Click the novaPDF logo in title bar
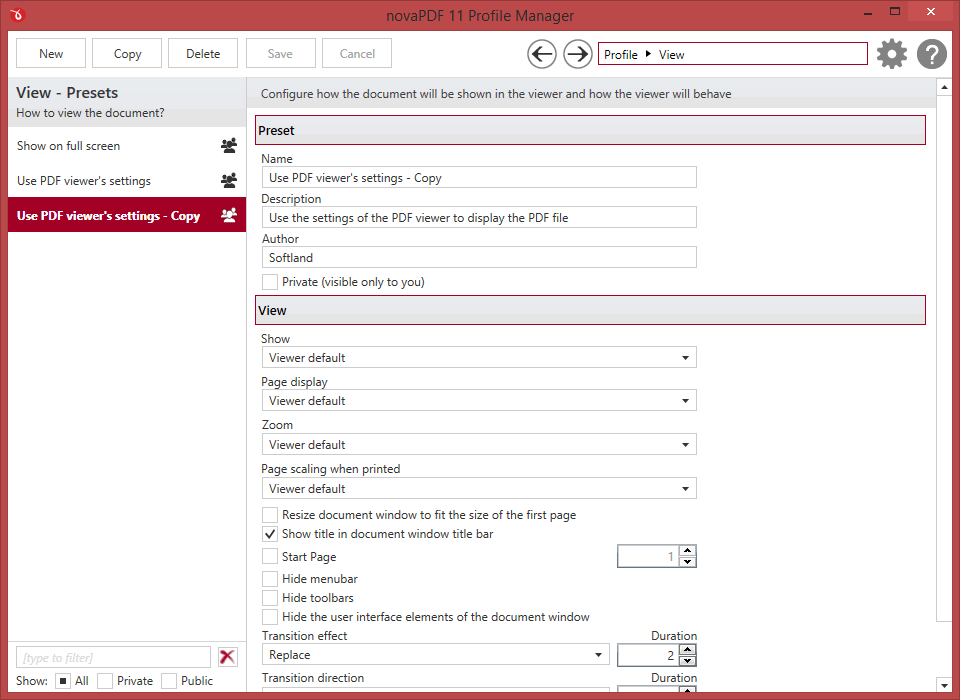The height and width of the screenshot is (700, 960). 17,14
